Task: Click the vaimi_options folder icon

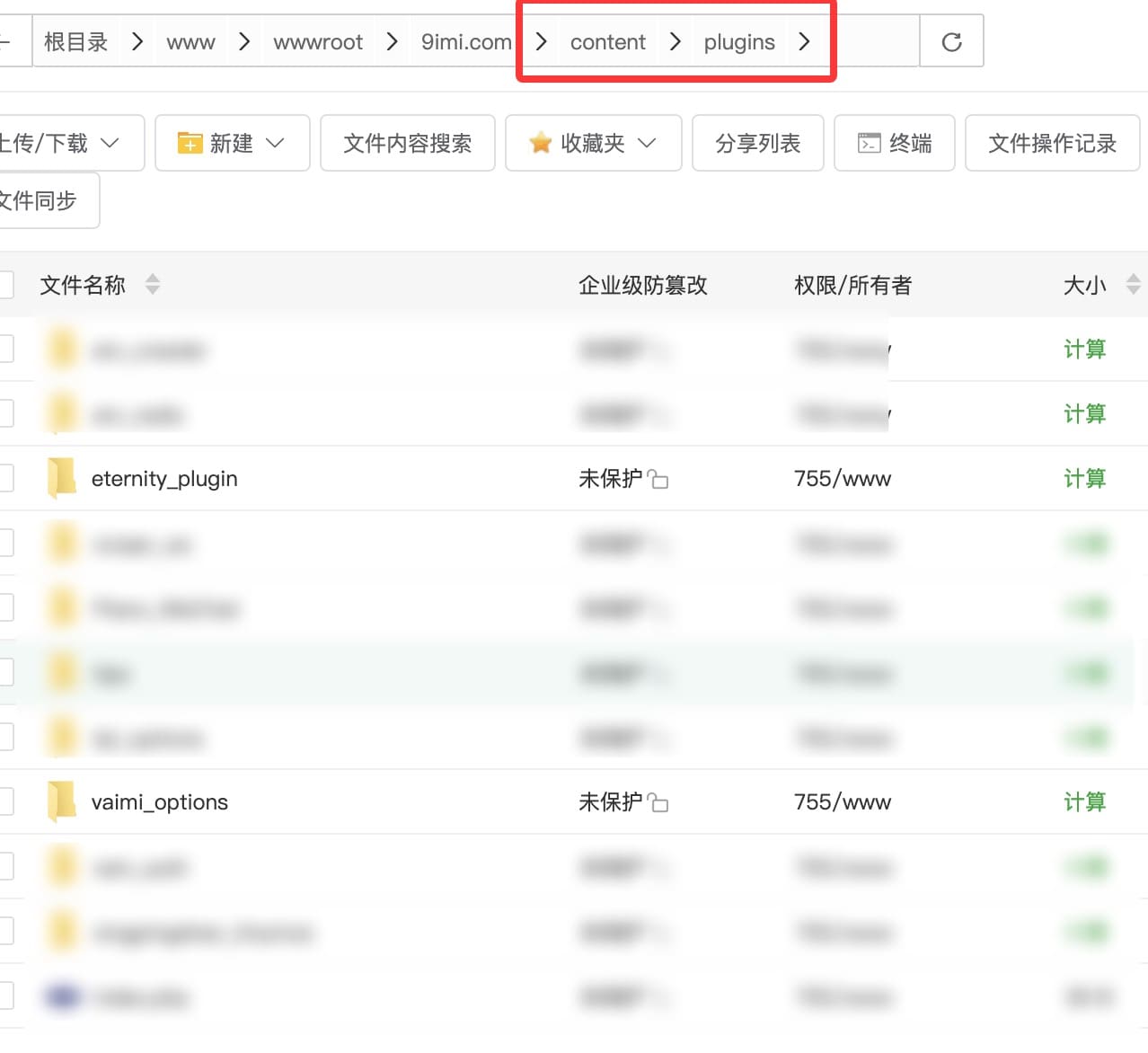Action: click(x=61, y=801)
